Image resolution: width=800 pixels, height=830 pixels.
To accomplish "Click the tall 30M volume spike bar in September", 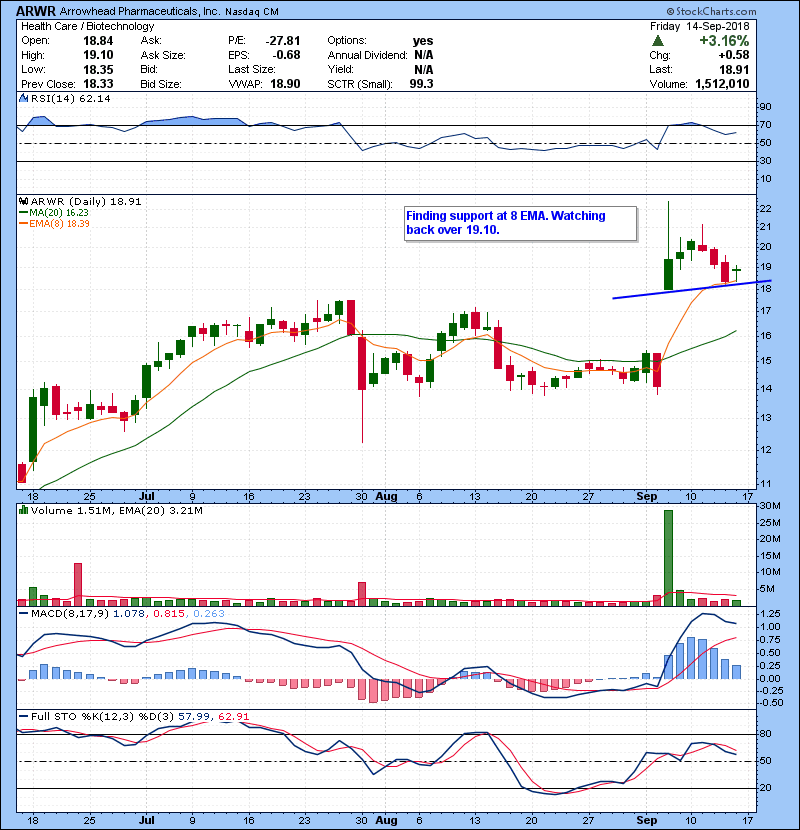I will pyautogui.click(x=668, y=558).
